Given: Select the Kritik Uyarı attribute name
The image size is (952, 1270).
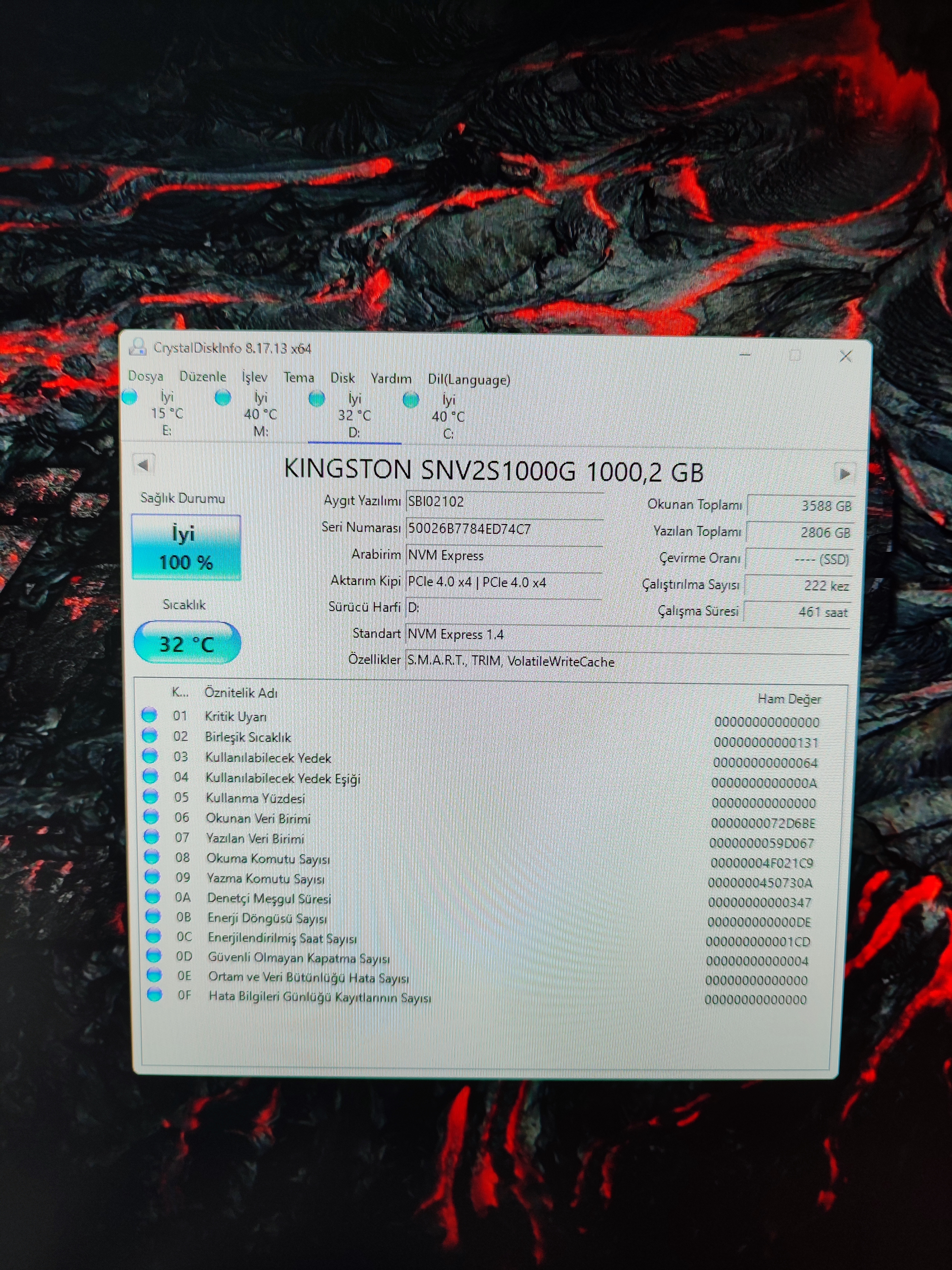Looking at the screenshot, I should pos(236,717).
